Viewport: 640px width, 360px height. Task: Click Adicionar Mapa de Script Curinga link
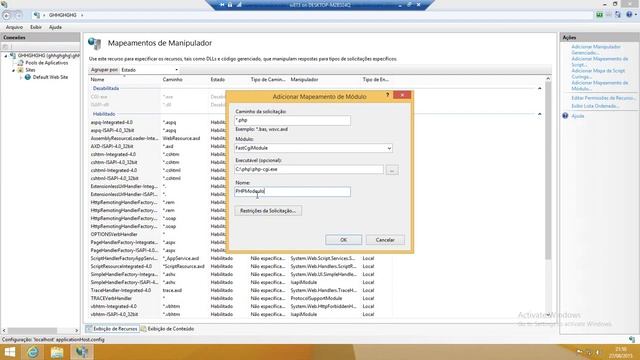[598, 73]
